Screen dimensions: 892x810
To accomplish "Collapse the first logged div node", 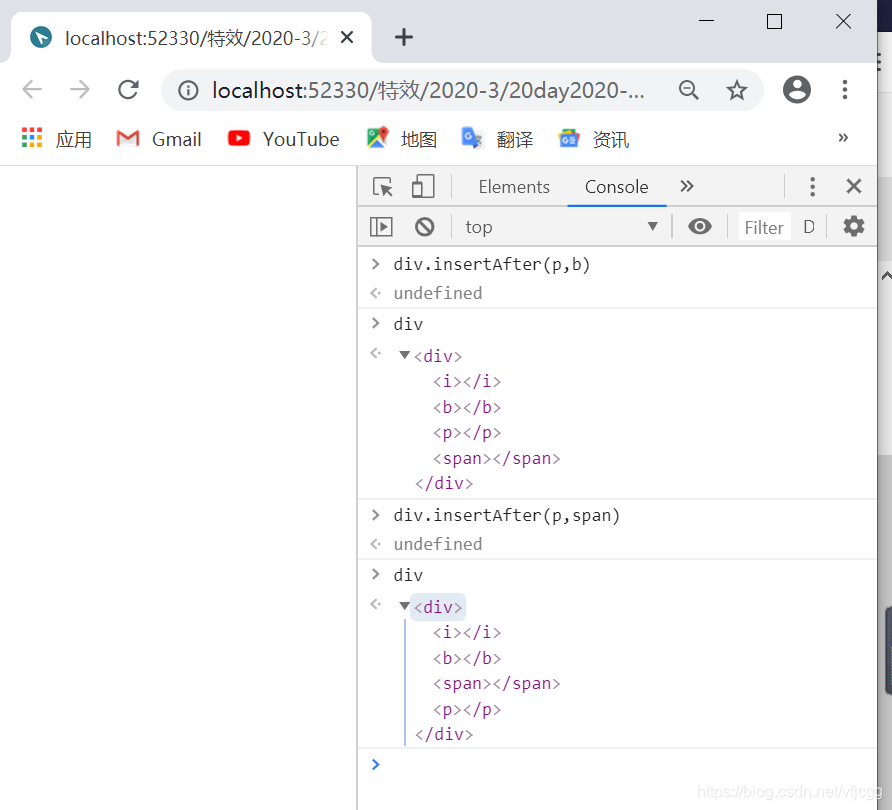I will 404,355.
